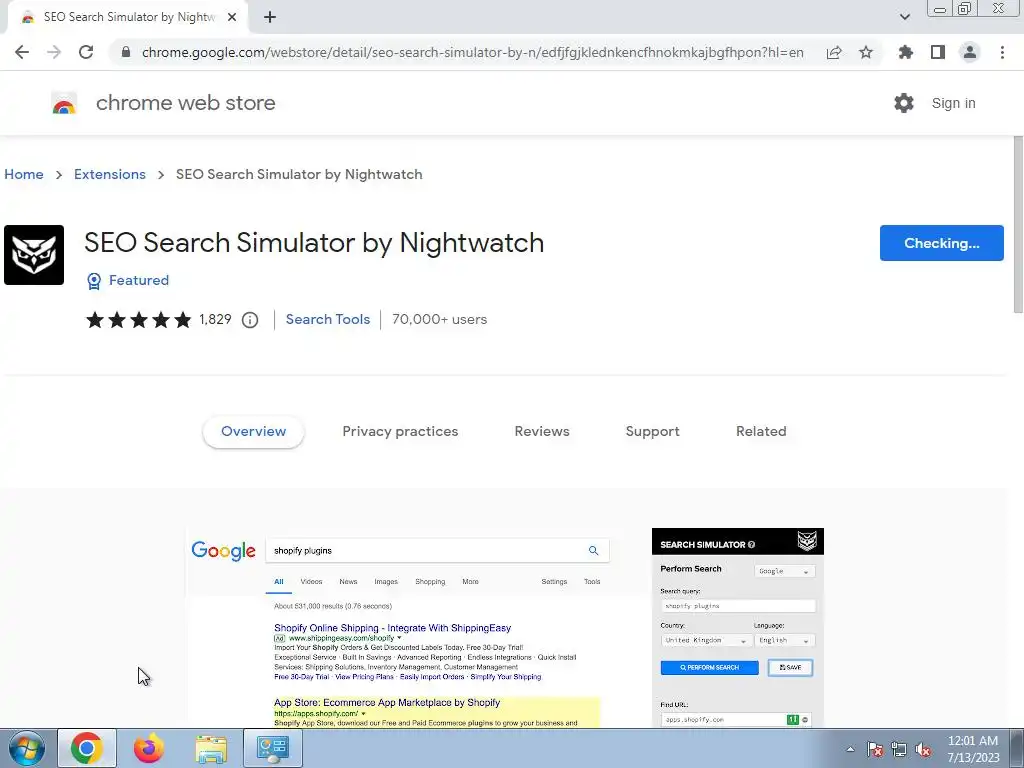The image size is (1024, 768).
Task: Click the lock icon in the address bar
Action: point(126,52)
